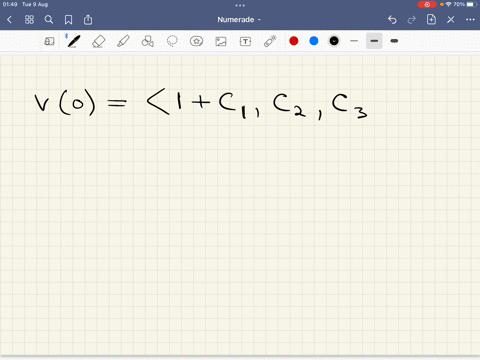Screen dimensions: 480x360
Task: Choose the black pen color
Action: pyautogui.click(x=334, y=41)
